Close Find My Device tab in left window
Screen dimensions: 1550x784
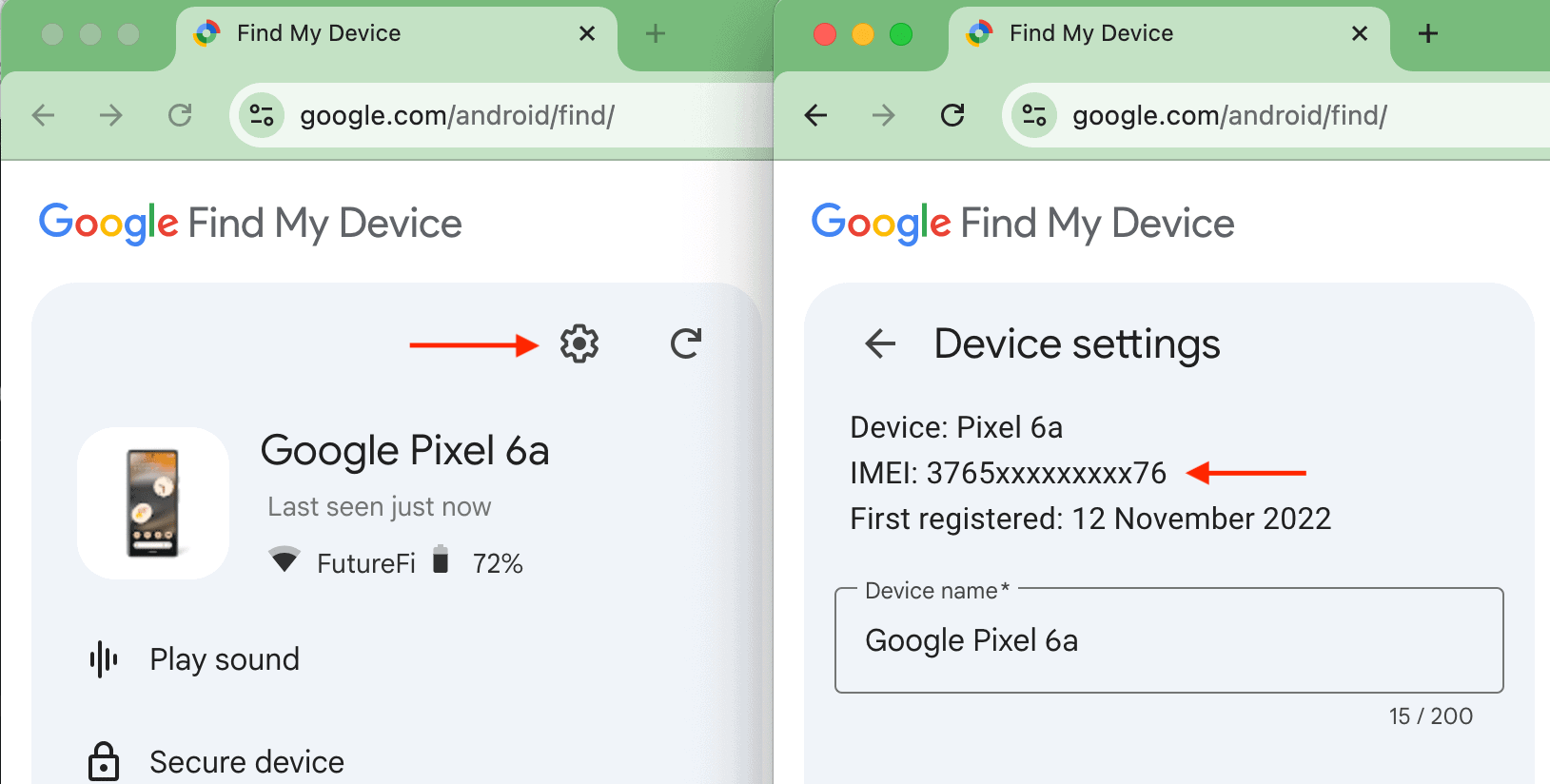(587, 34)
